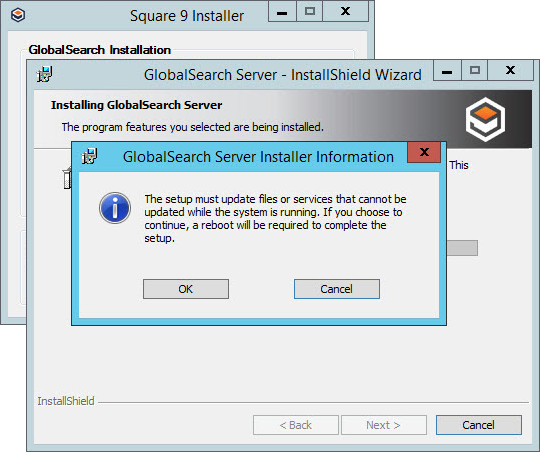Click the disabled Next > button
This screenshot has width=540, height=452.
pos(384,425)
